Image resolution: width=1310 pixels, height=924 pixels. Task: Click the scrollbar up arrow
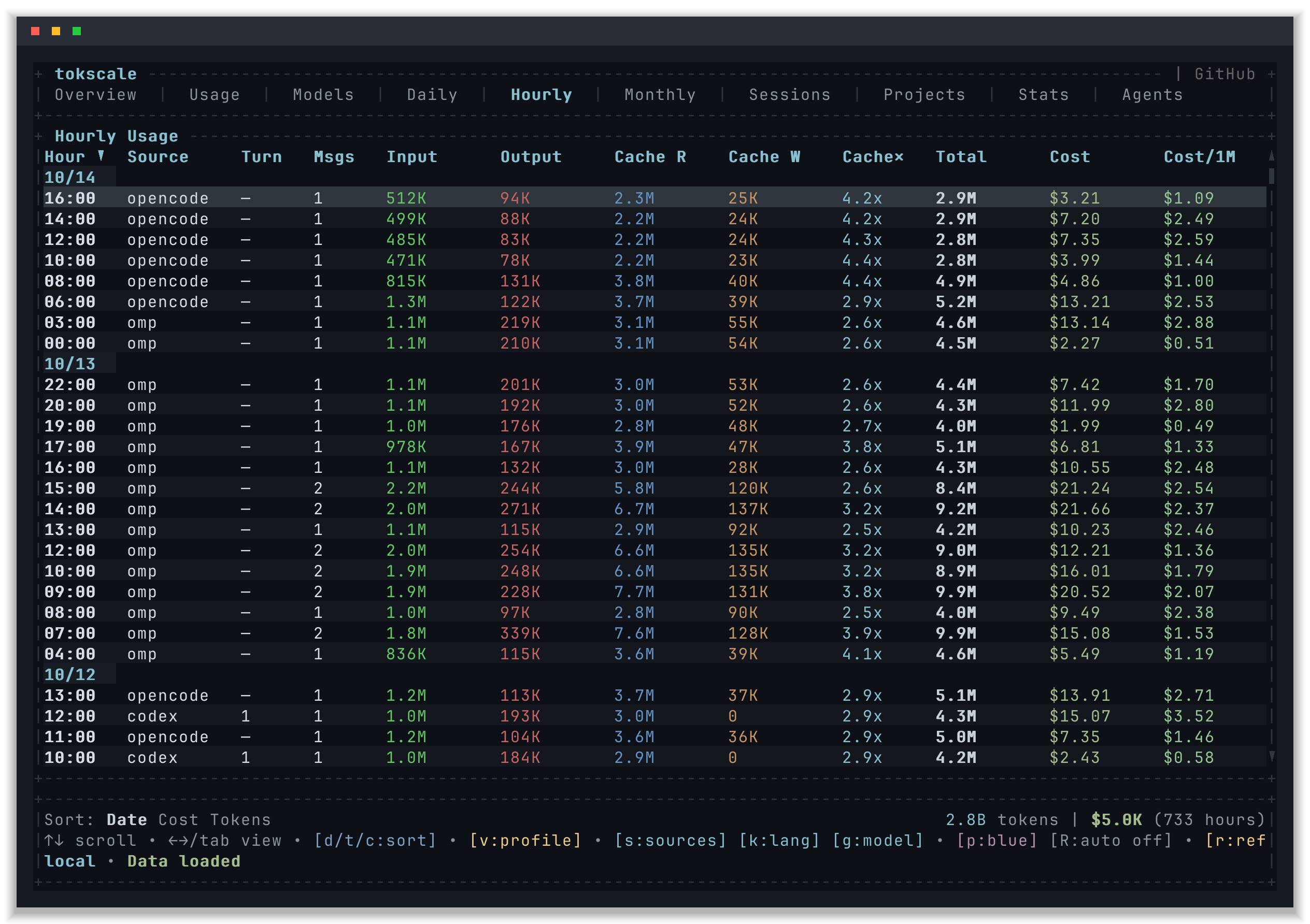(x=1271, y=156)
